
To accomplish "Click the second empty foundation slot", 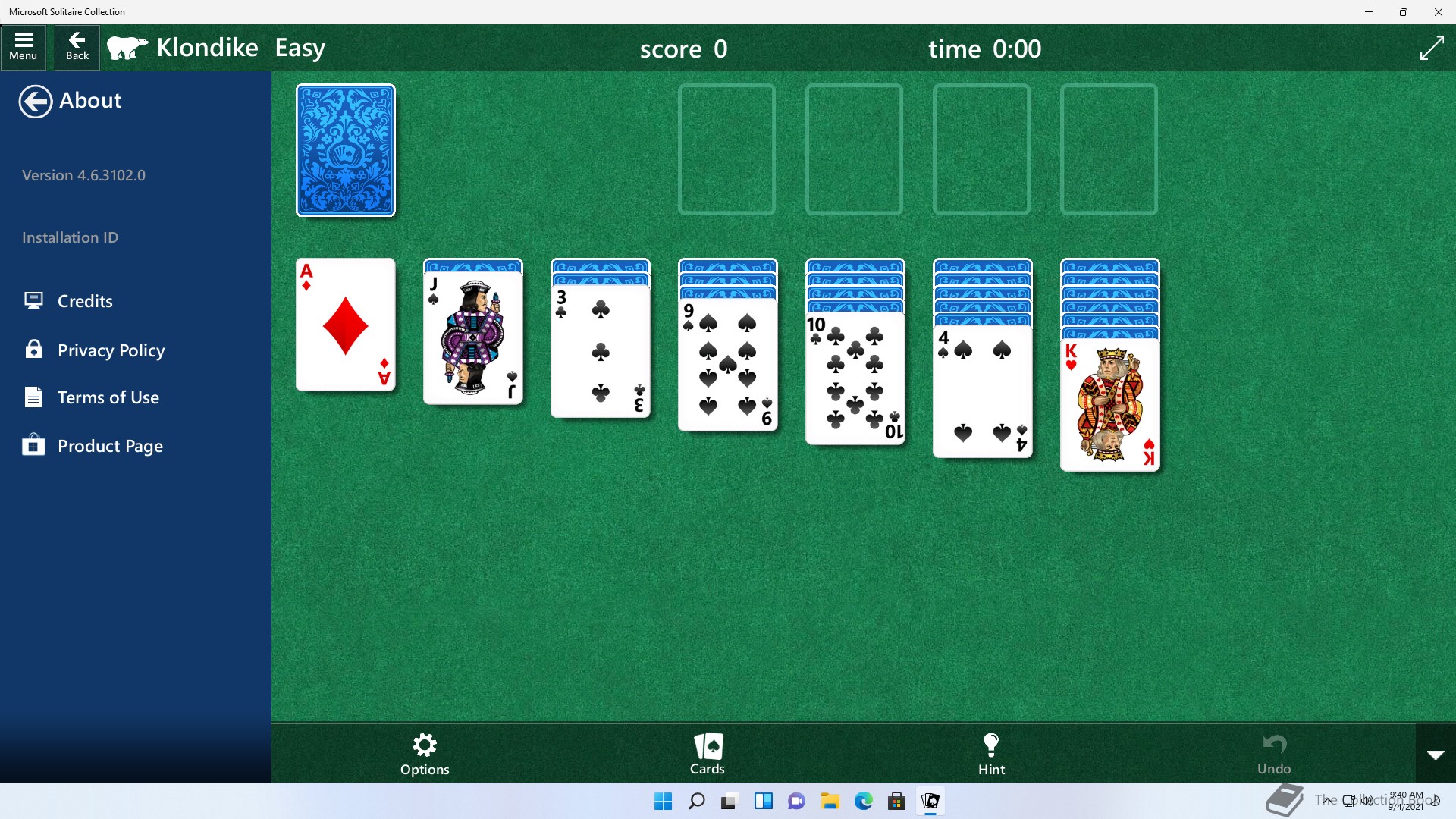I will (854, 149).
